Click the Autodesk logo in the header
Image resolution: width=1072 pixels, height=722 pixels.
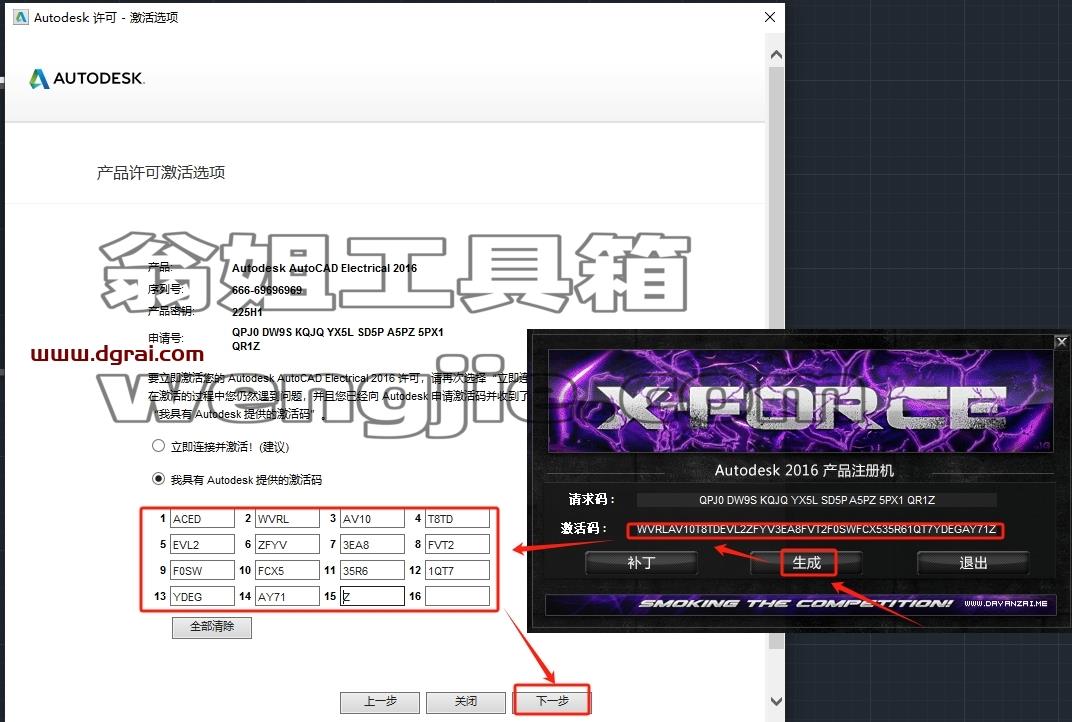(x=87, y=79)
